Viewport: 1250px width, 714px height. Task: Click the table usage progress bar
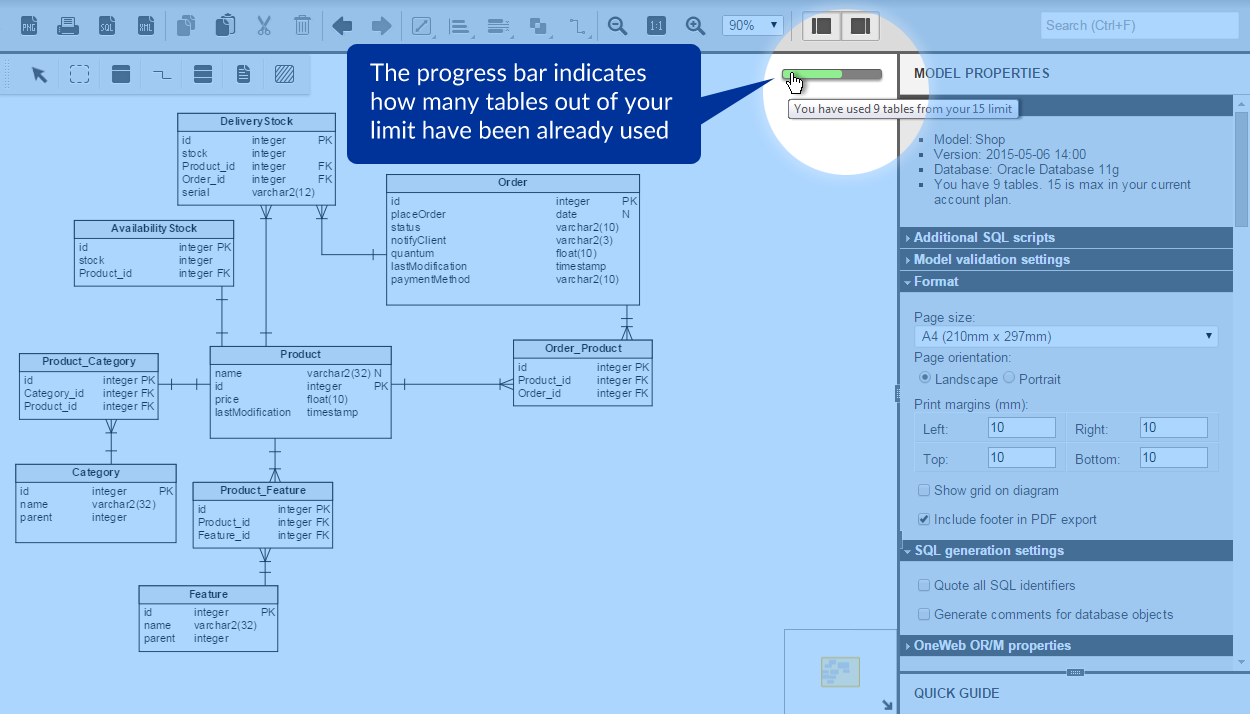pyautogui.click(x=832, y=75)
